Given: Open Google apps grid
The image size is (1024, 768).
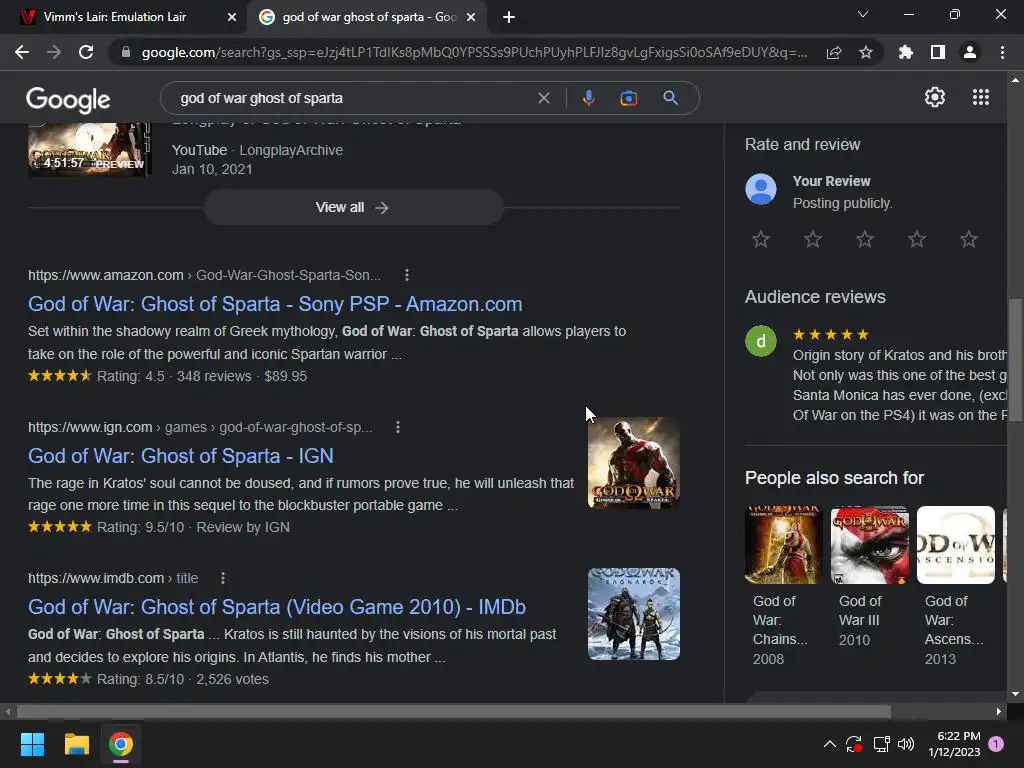Looking at the screenshot, I should 981,97.
